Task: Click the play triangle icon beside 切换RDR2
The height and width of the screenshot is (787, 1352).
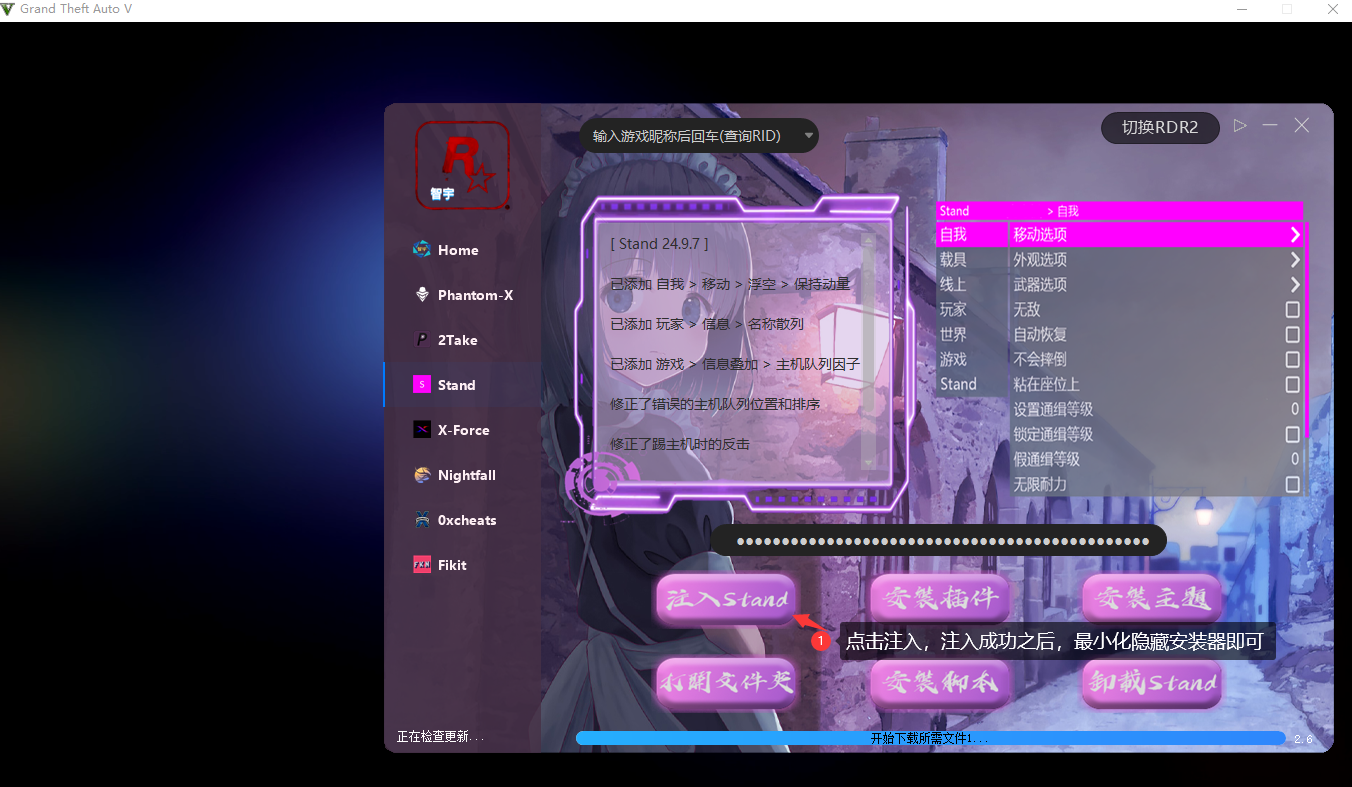Action: point(1240,126)
